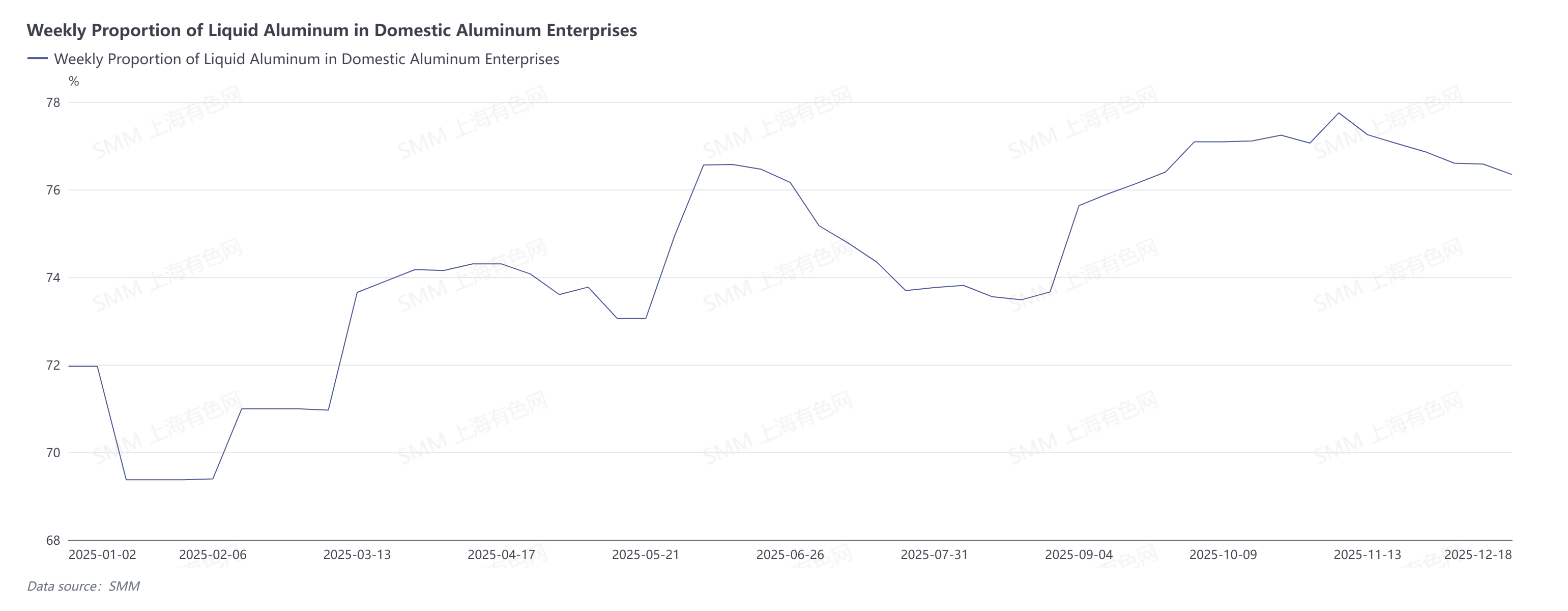Screen dimensions: 1568x611
Task: Click the chart title heading
Action: tap(332, 30)
